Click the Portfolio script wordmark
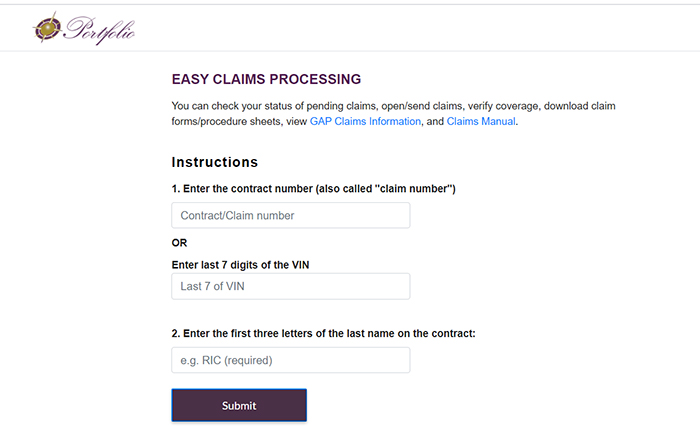 coord(100,30)
